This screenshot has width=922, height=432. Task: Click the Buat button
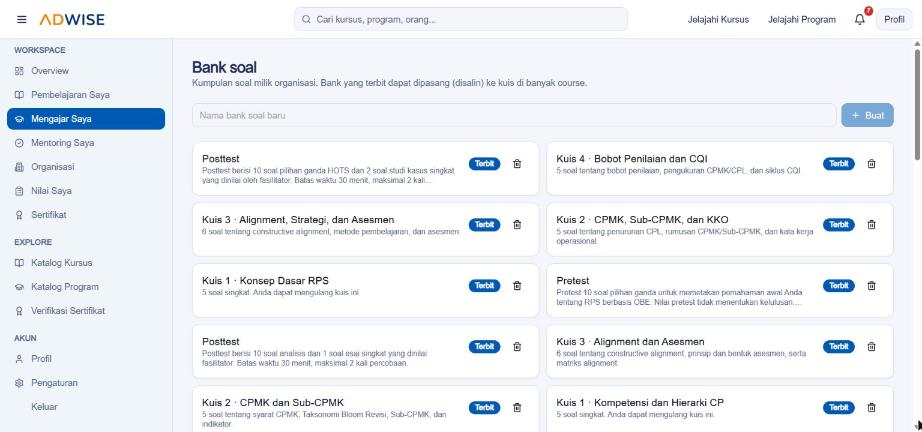tap(867, 115)
